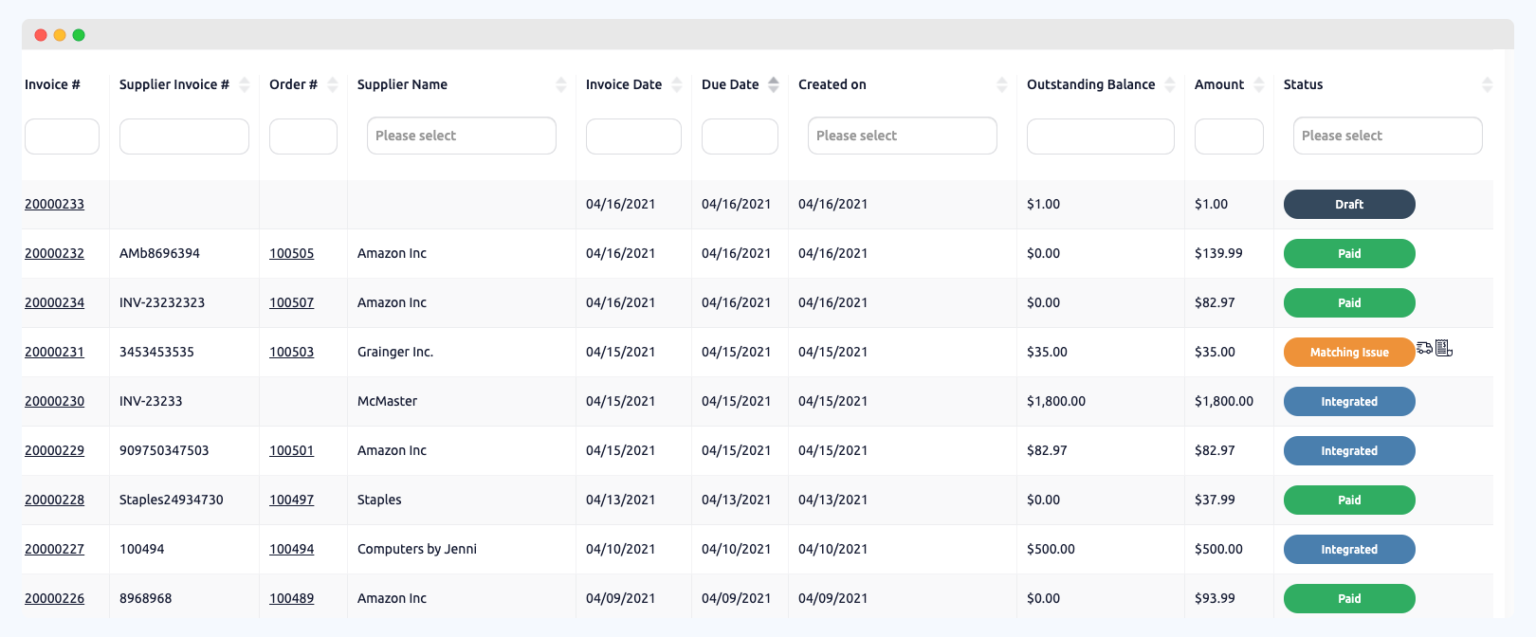Open order 100505 for Amazon Inc
The height and width of the screenshot is (637, 1536).
291,253
